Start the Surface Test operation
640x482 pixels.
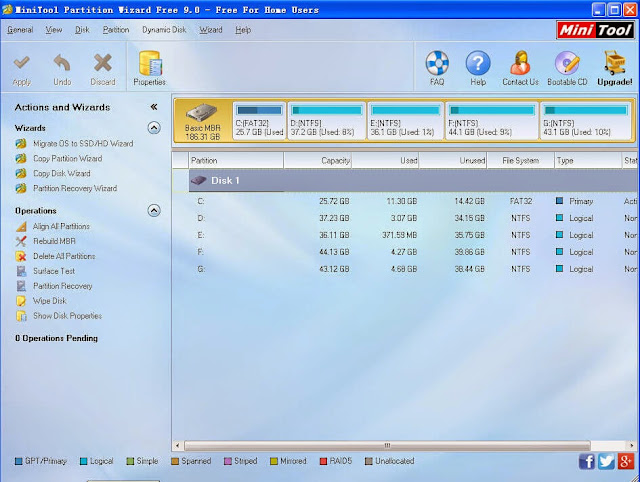point(54,271)
